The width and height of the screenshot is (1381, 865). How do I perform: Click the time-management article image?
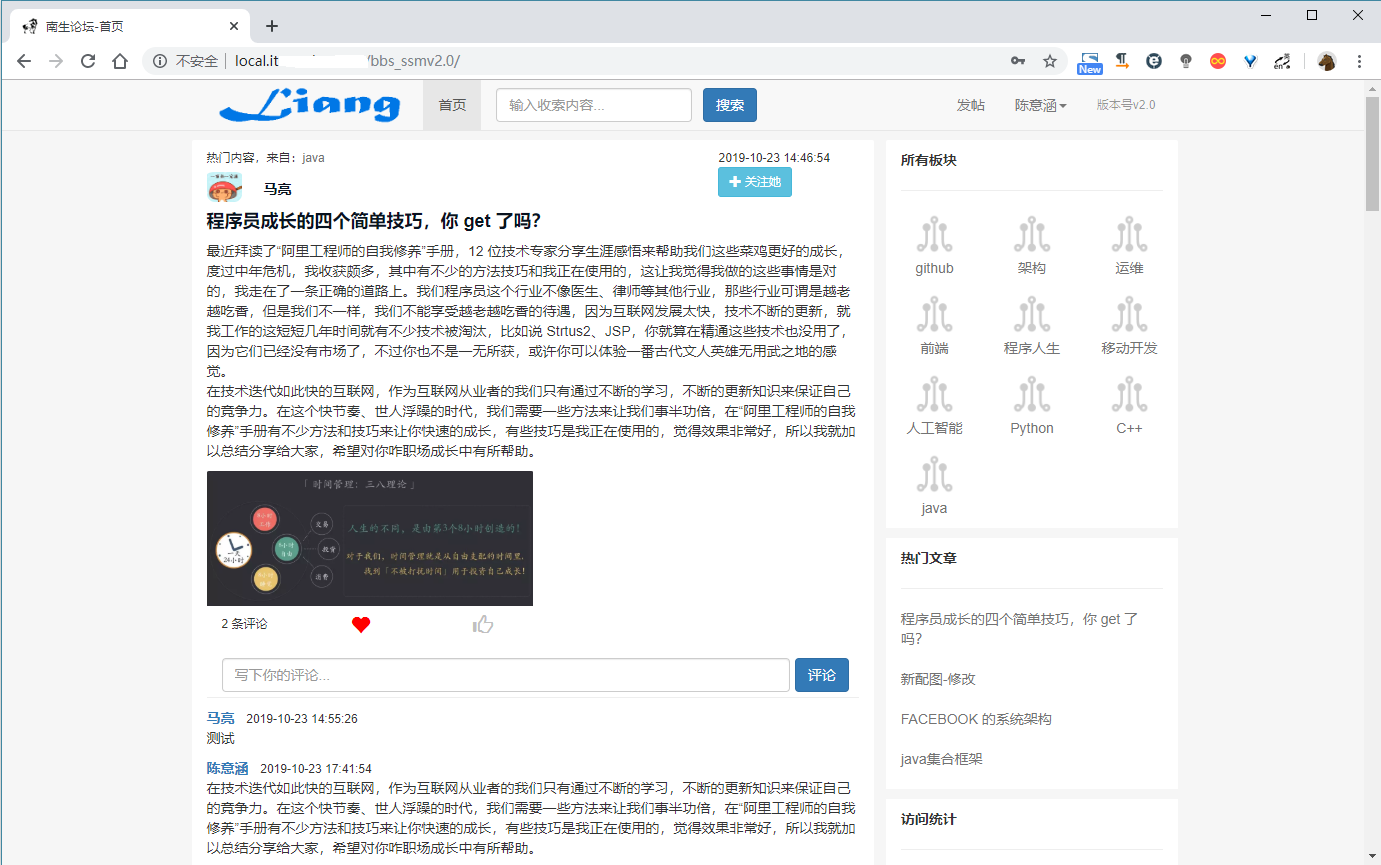pyautogui.click(x=370, y=538)
